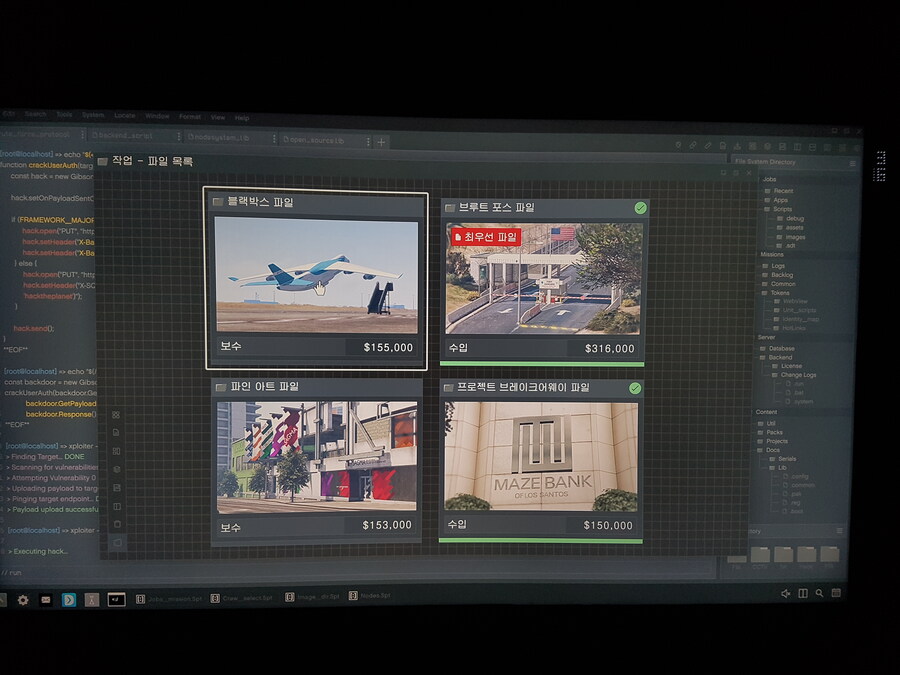Click green checkmark on 프로젝트 브레이크어웨이 파일 card
900x675 pixels.
(x=635, y=388)
